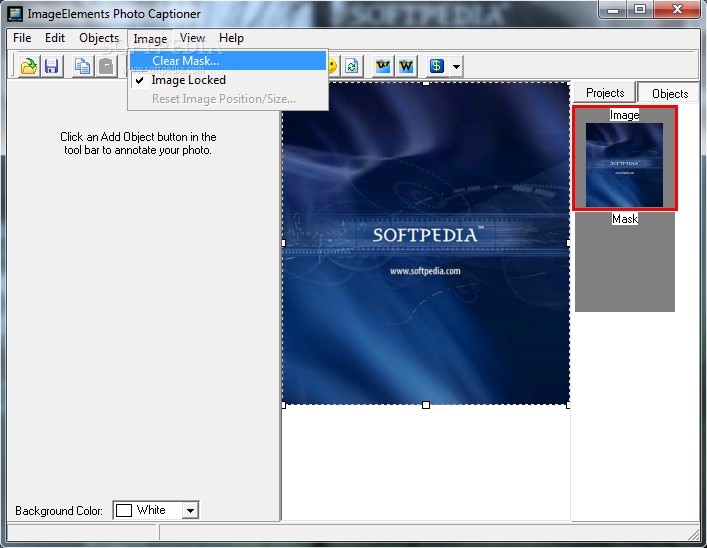The width and height of the screenshot is (707, 548).
Task: Click the Open file folder icon
Action: 29,66
